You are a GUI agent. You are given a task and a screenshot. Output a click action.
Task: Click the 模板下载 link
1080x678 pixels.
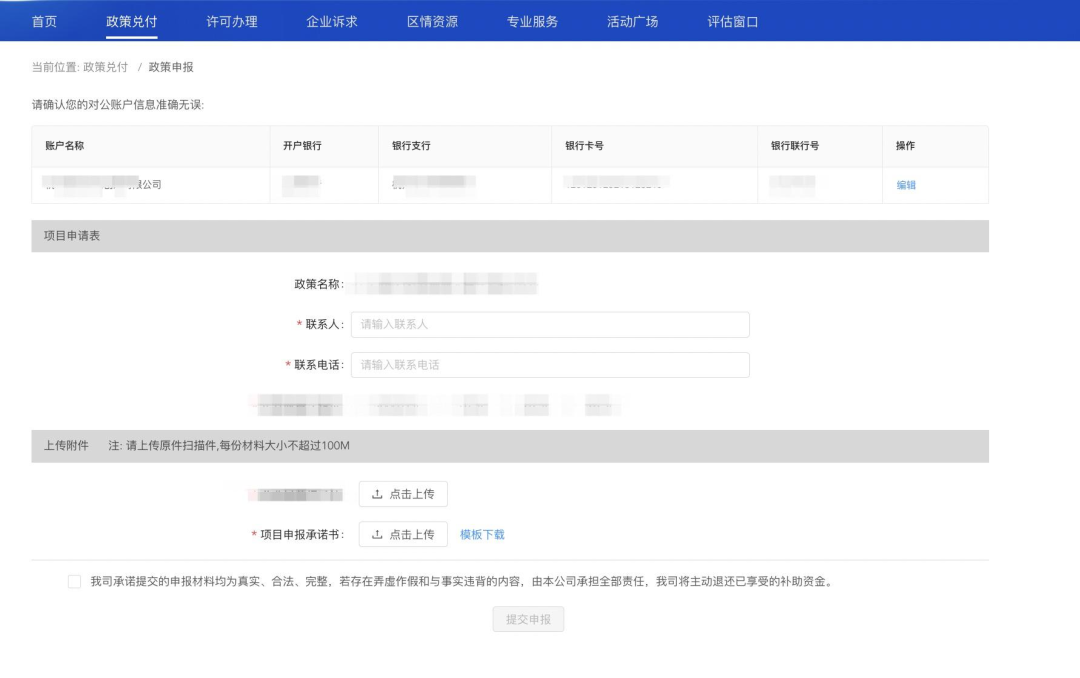tap(482, 535)
